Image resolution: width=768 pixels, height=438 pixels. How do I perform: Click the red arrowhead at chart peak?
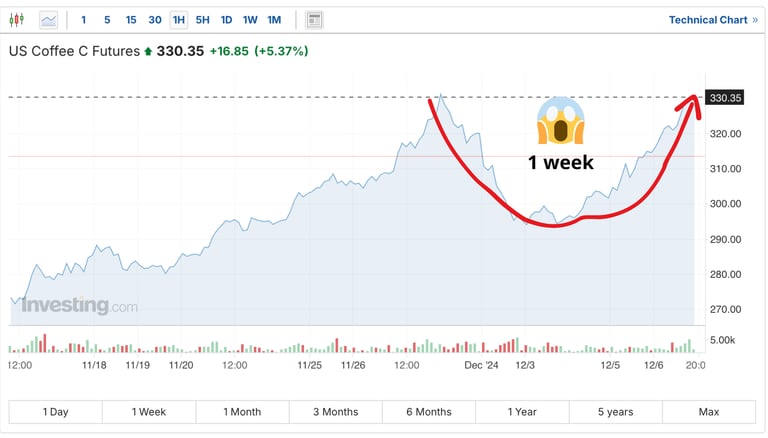point(692,100)
